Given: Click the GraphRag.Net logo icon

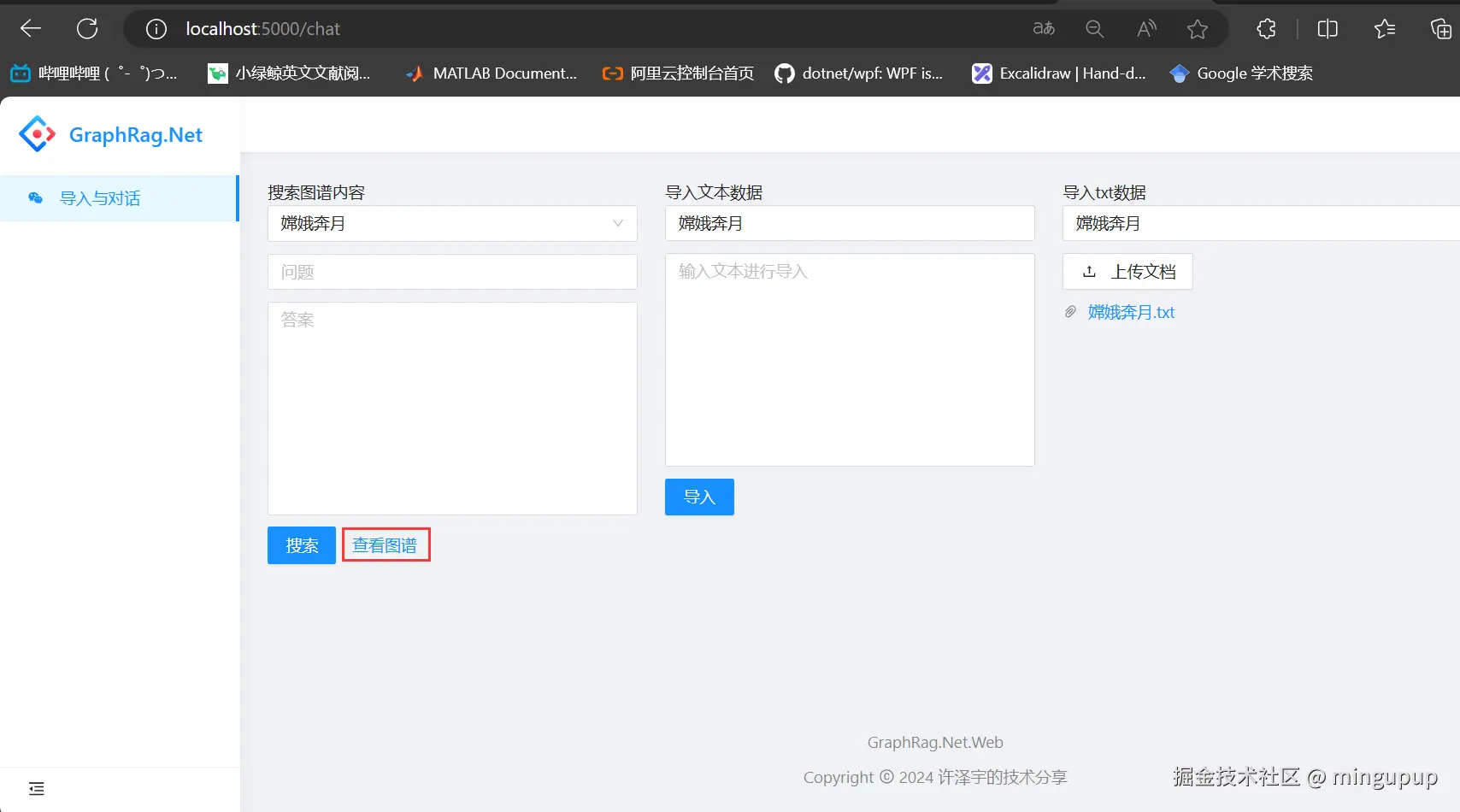Looking at the screenshot, I should (x=38, y=134).
